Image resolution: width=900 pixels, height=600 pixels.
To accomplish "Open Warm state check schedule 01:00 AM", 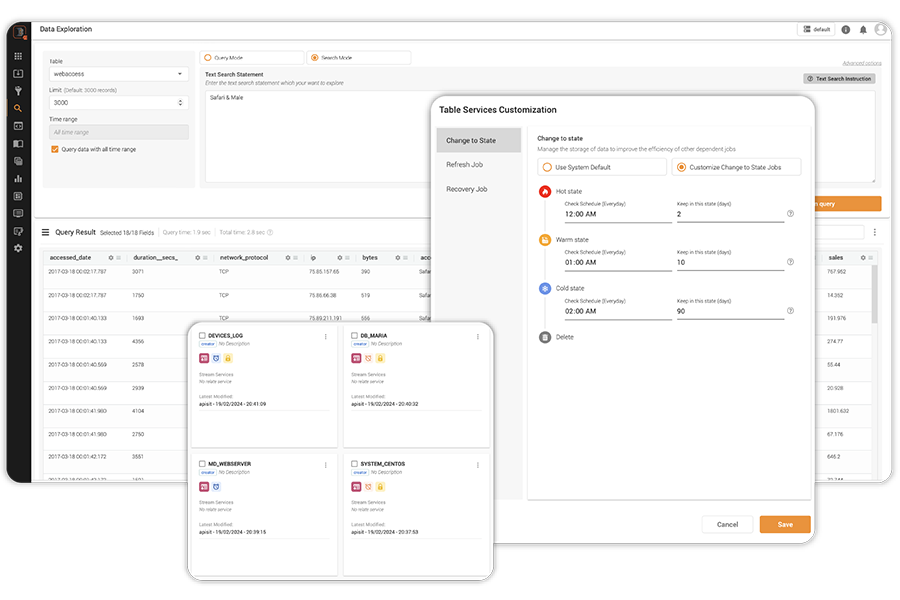I will [x=618, y=262].
